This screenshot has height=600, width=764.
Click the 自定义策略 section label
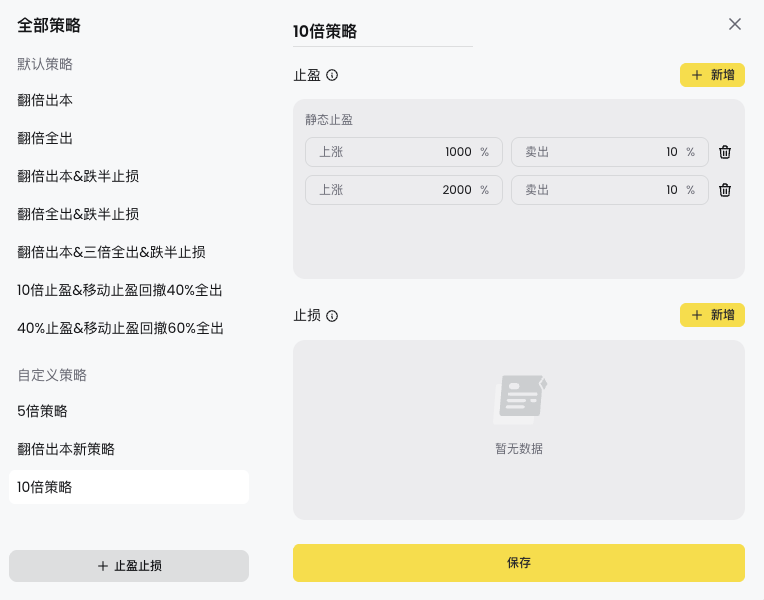click(52, 375)
